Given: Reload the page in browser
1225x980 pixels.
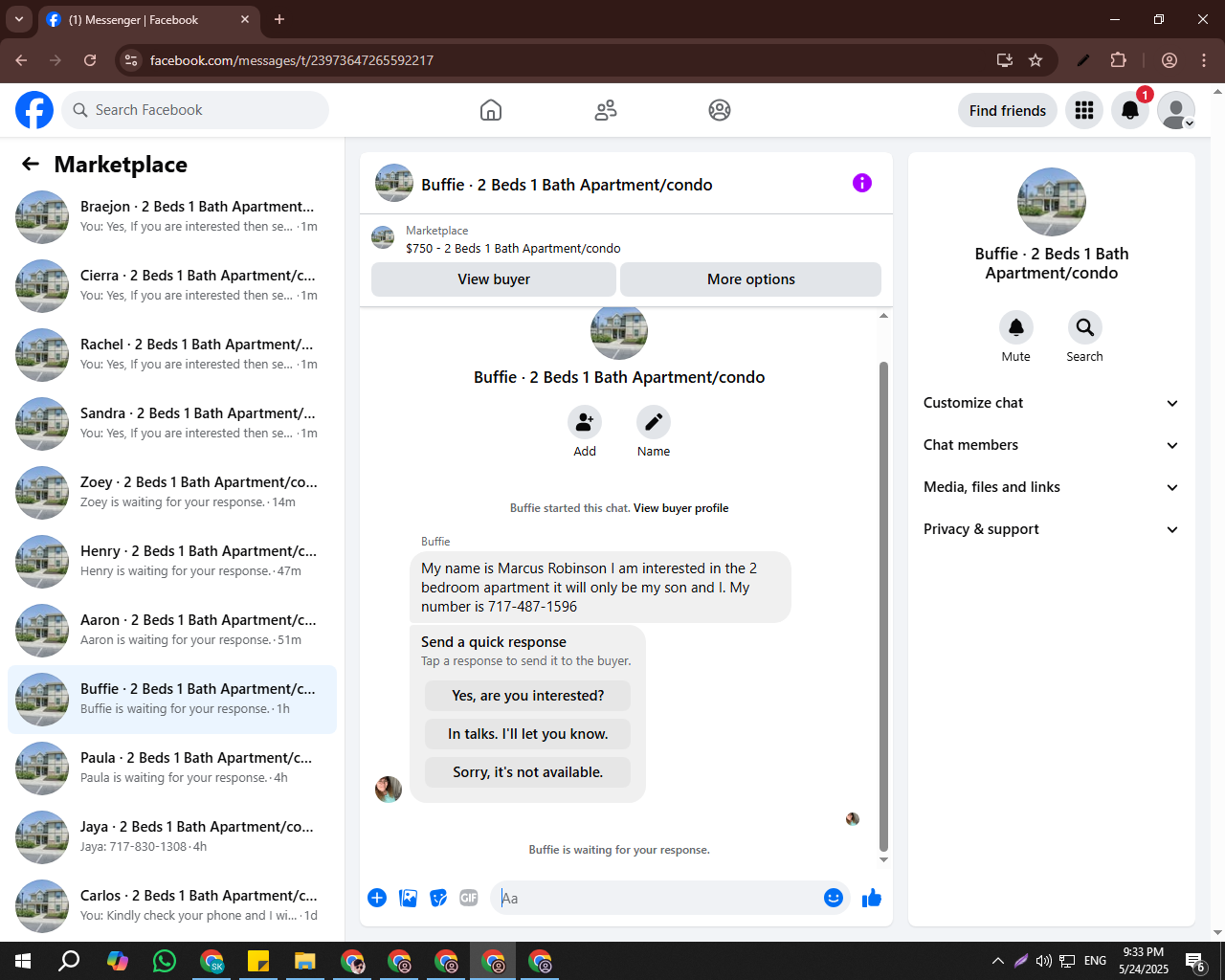Looking at the screenshot, I should (90, 60).
